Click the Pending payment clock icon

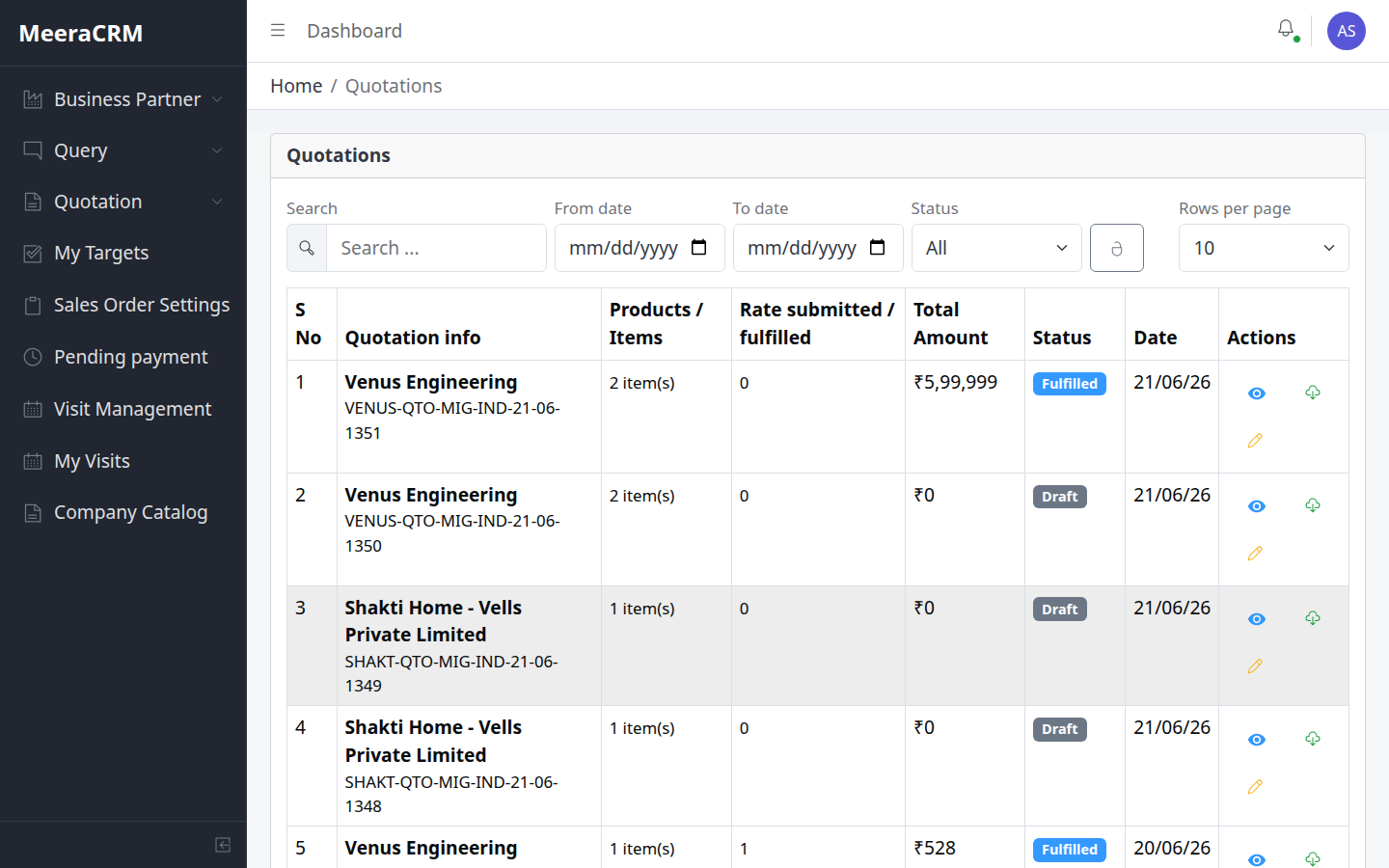[33, 357]
